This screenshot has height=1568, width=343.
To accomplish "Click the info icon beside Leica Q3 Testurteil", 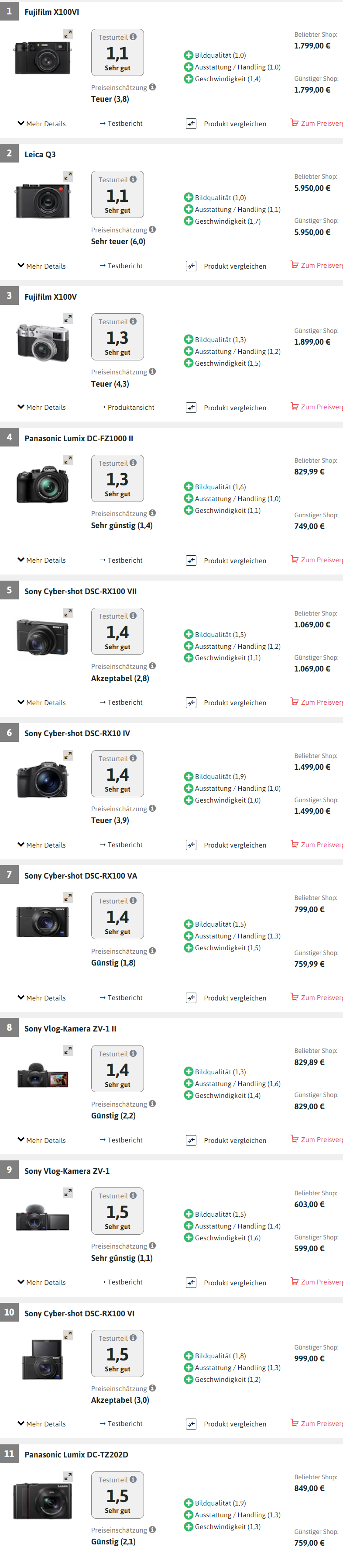I will click(133, 180).
